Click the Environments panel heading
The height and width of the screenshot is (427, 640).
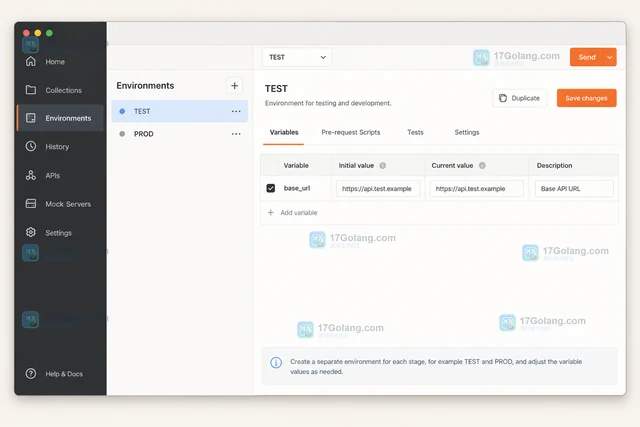[x=145, y=86]
